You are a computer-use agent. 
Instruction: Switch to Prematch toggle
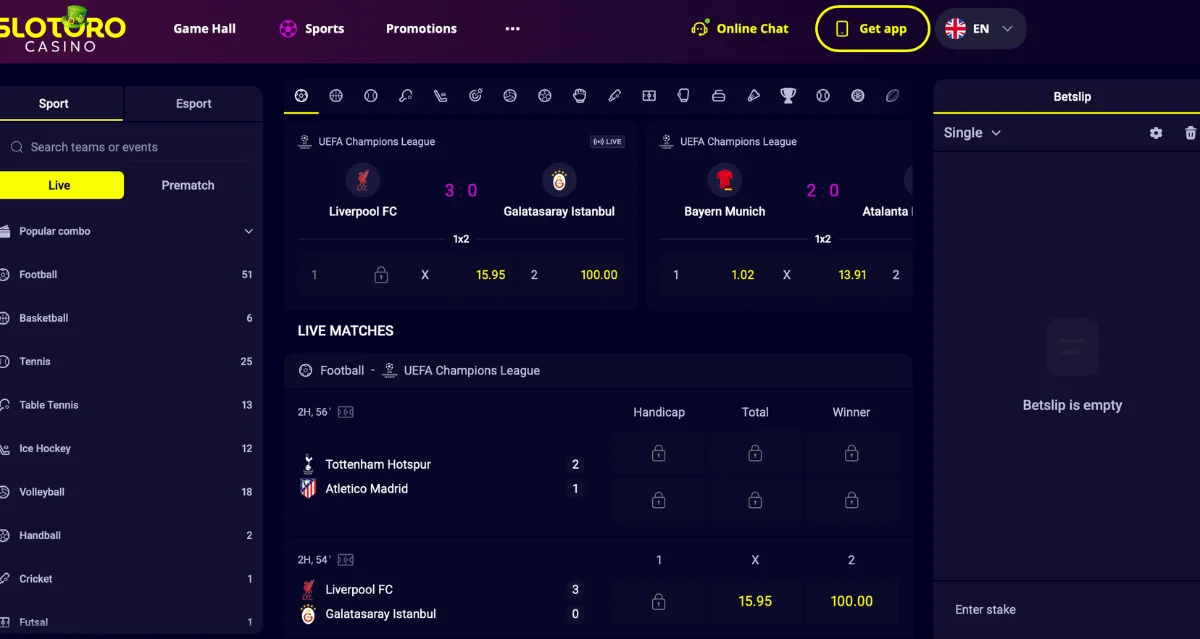point(188,185)
